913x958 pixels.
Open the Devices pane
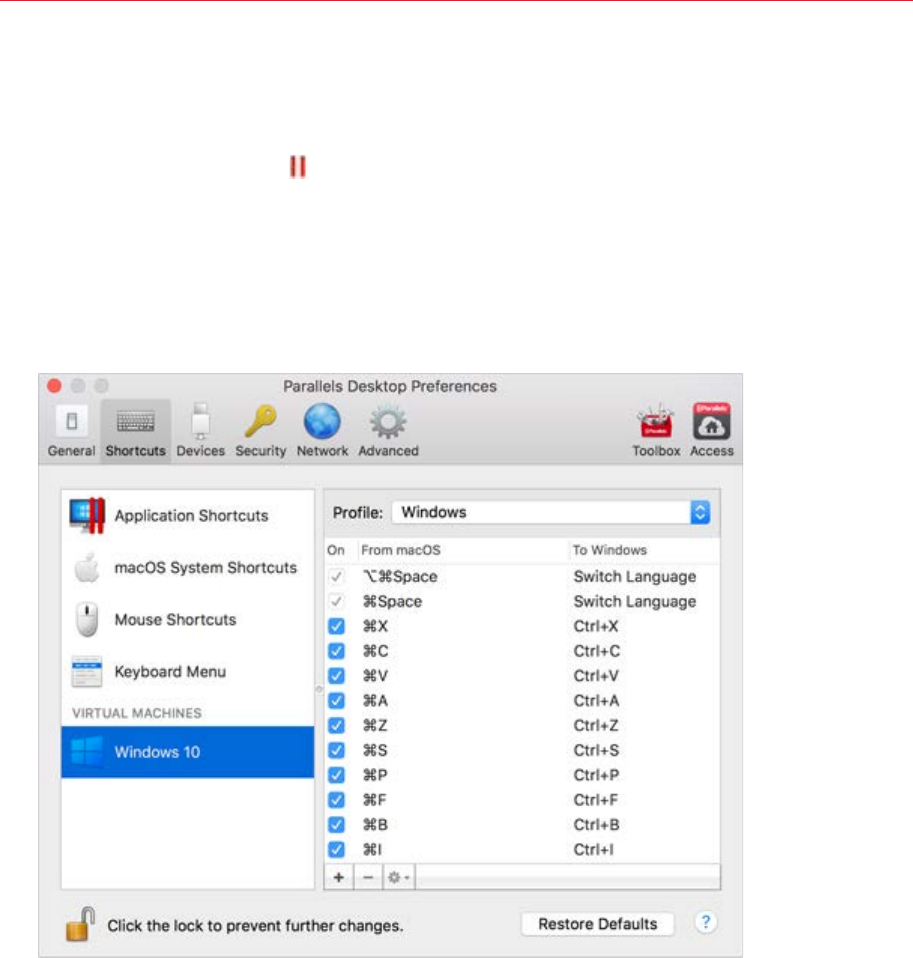pyautogui.click(x=200, y=431)
